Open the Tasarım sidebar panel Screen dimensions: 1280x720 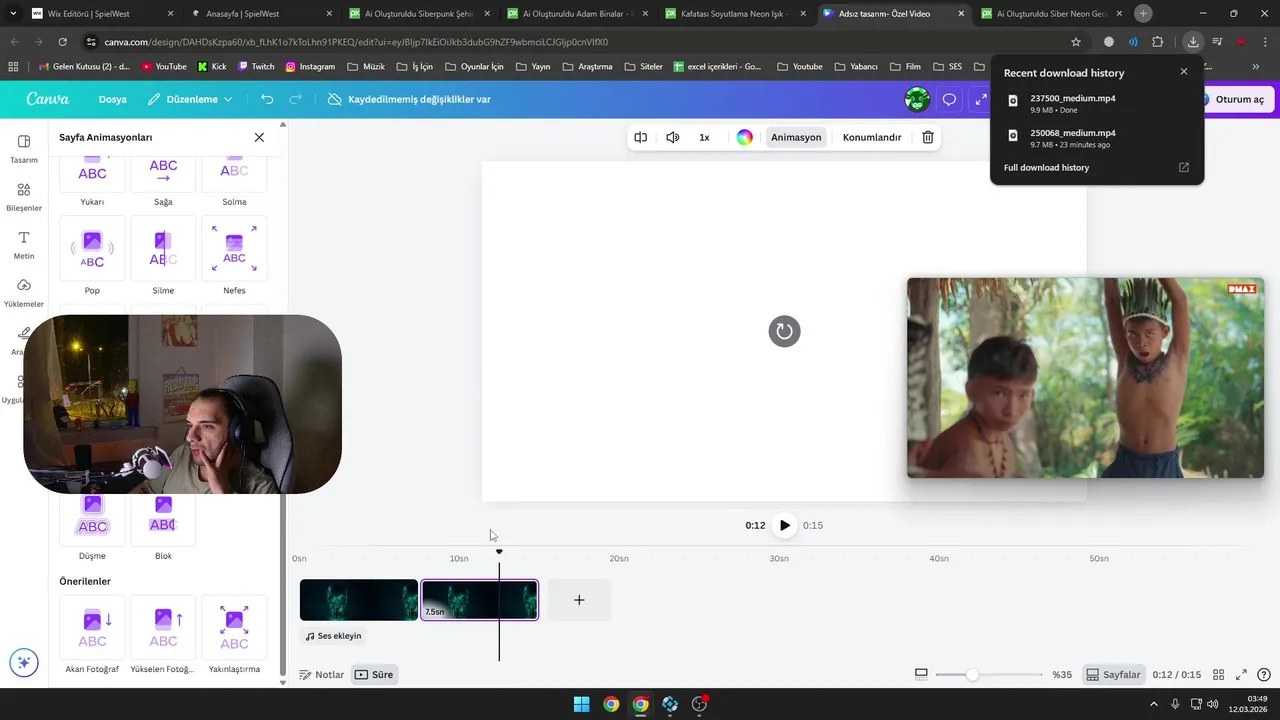[24, 148]
